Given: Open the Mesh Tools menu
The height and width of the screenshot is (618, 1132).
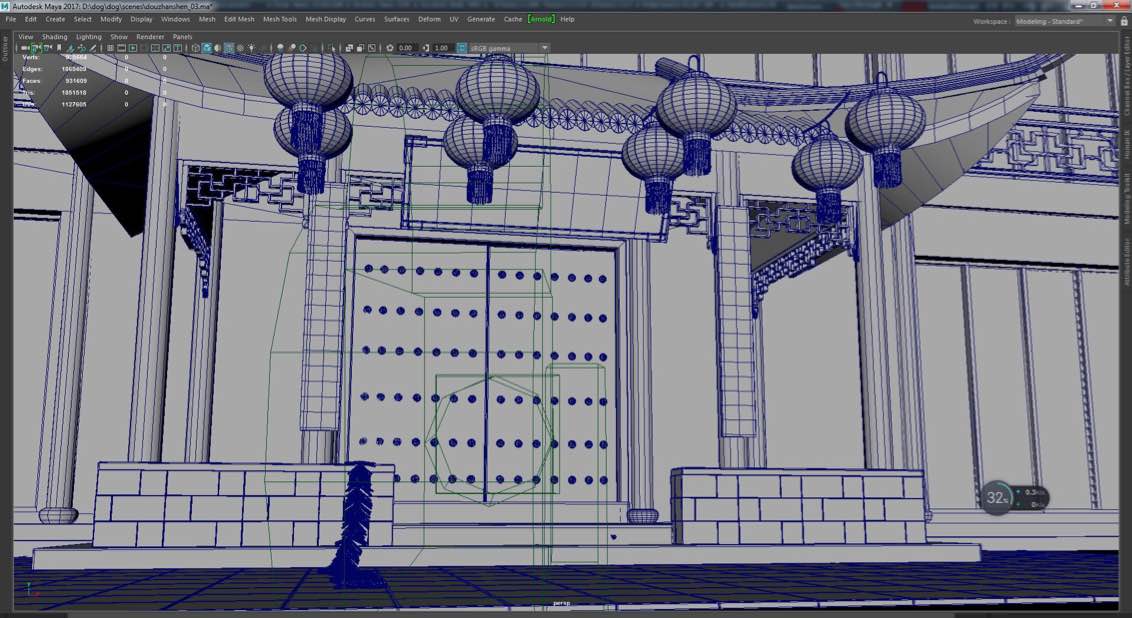Looking at the screenshot, I should point(280,19).
